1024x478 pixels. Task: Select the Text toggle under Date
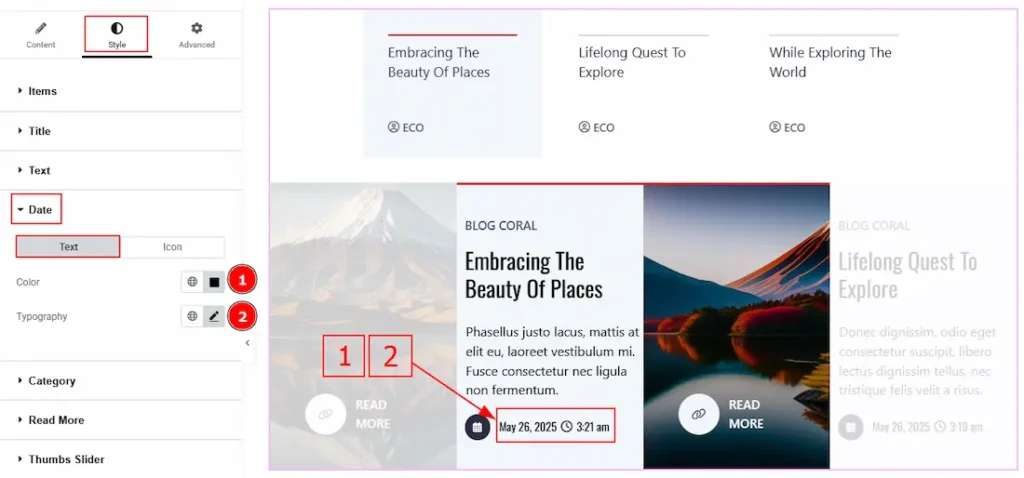[x=69, y=247]
